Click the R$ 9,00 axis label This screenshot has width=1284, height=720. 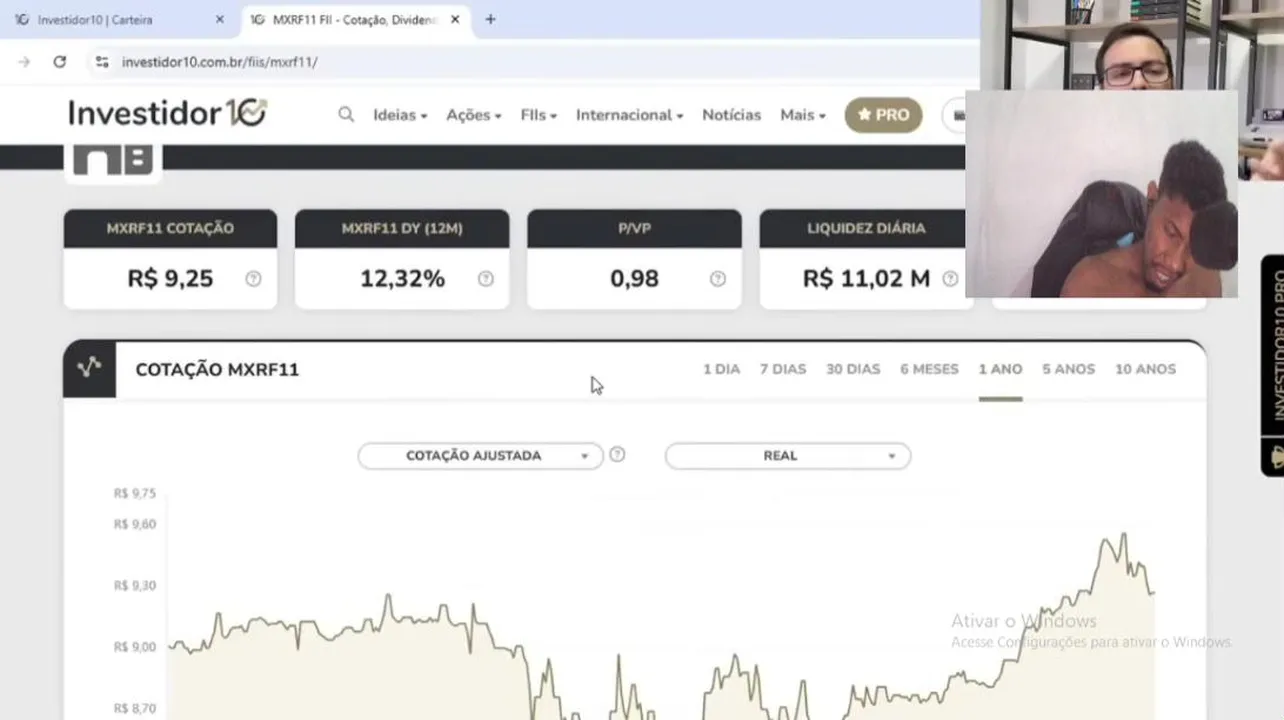tap(135, 647)
